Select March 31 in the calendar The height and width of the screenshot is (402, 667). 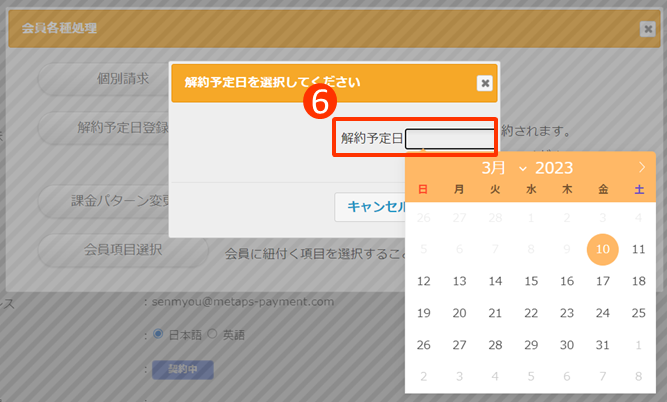coord(603,345)
